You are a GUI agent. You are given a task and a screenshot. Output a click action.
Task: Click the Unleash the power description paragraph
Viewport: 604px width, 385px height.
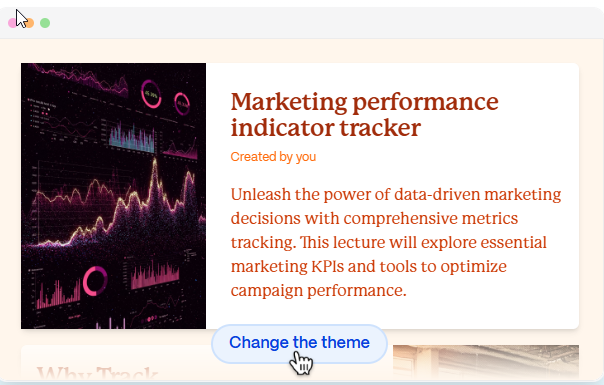396,242
